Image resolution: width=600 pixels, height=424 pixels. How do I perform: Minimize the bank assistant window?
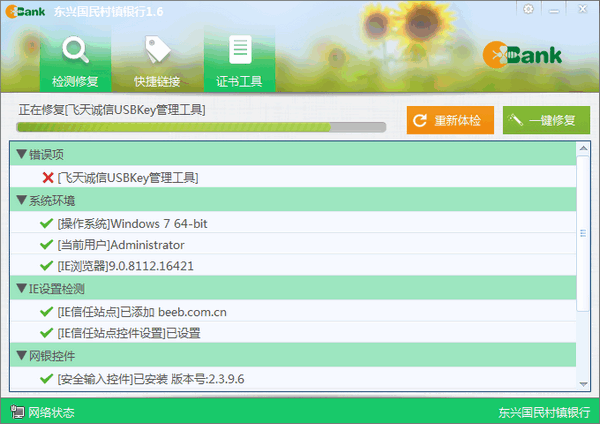[554, 10]
